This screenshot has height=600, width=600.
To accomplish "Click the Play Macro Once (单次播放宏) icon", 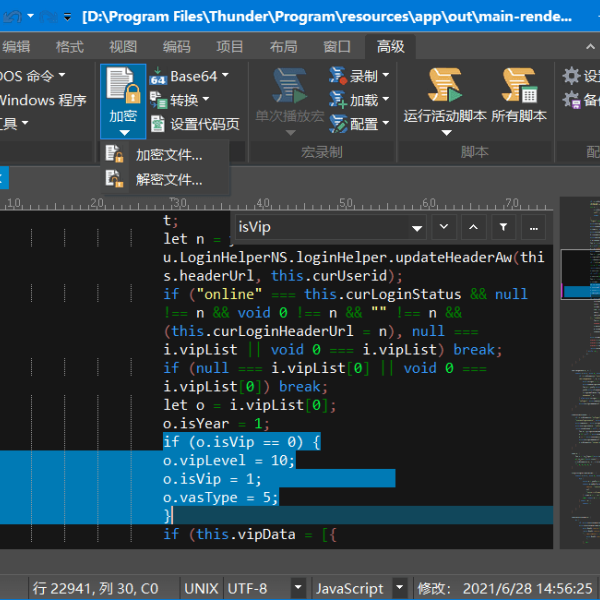I will pos(290,86).
